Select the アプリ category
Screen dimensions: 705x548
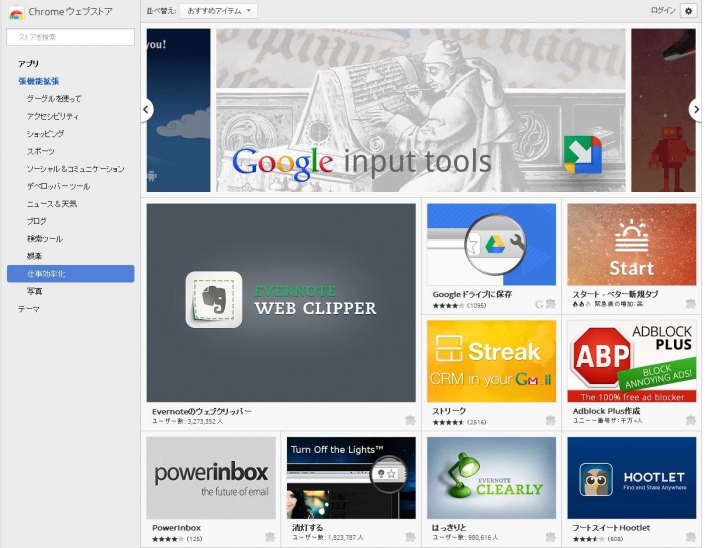click(x=28, y=63)
